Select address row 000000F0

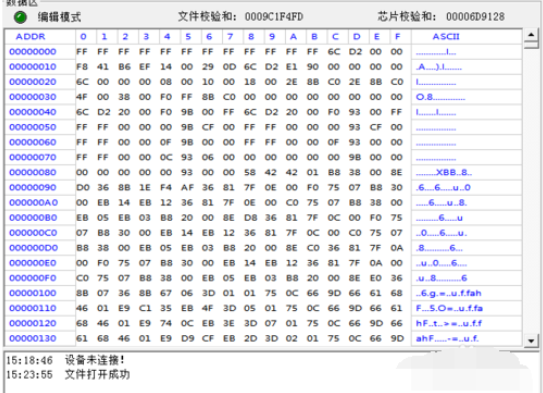click(33, 278)
